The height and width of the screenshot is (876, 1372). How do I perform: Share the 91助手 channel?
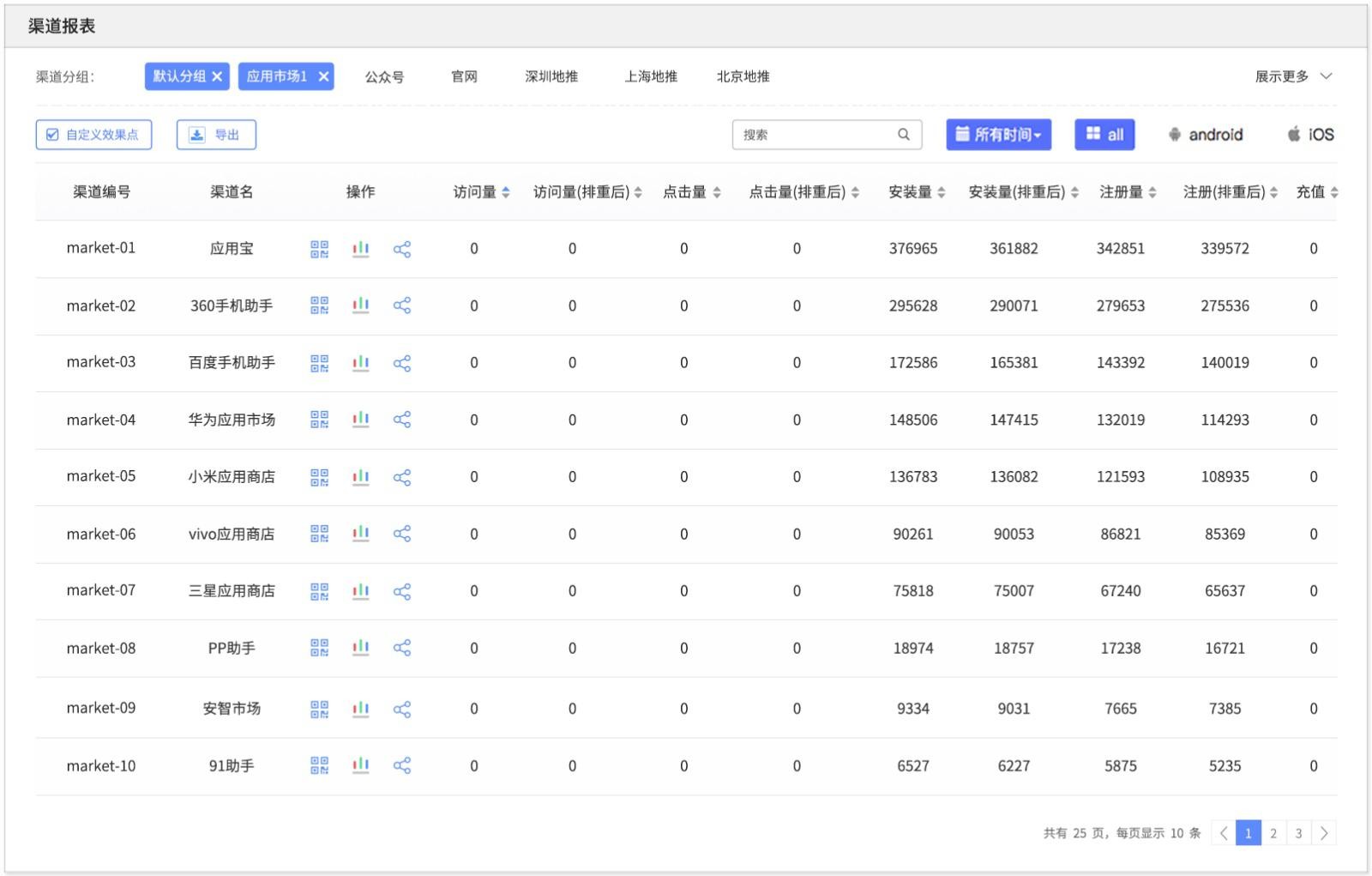coord(402,765)
